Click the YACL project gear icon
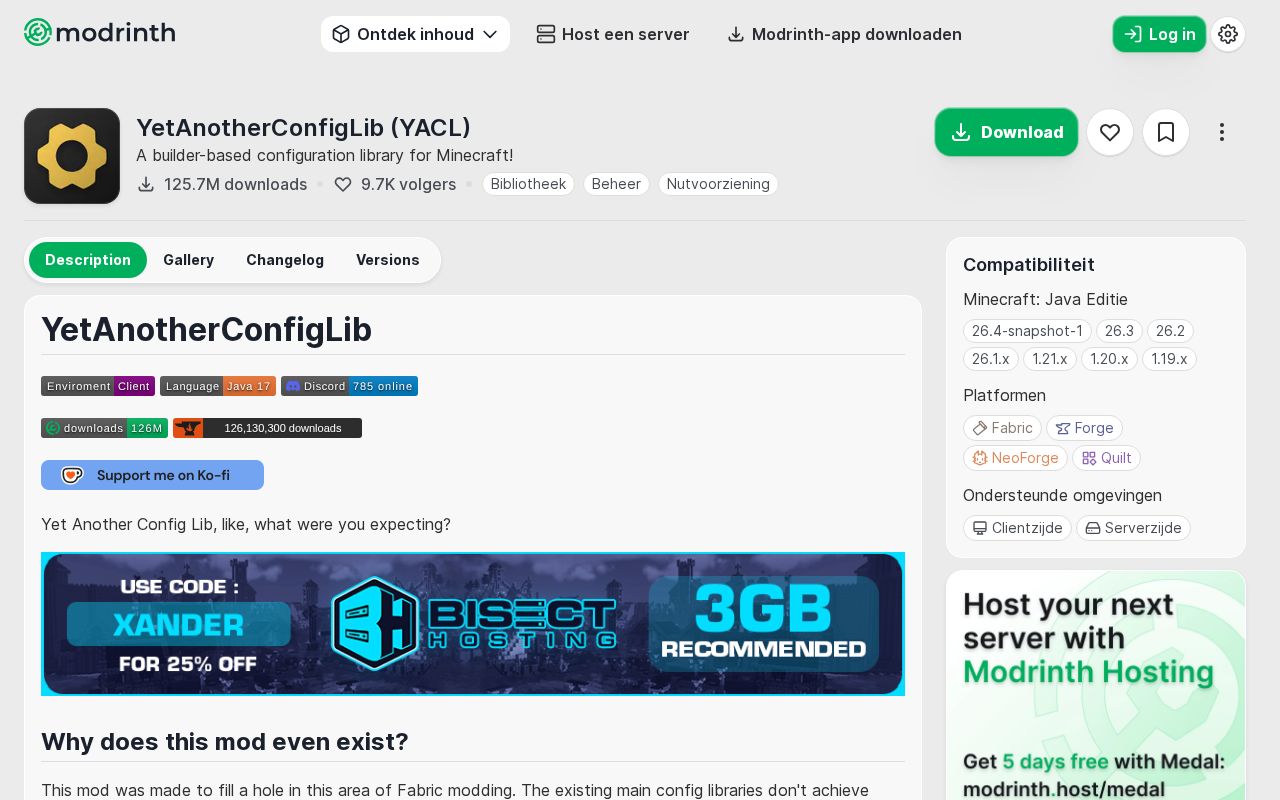 tap(72, 156)
